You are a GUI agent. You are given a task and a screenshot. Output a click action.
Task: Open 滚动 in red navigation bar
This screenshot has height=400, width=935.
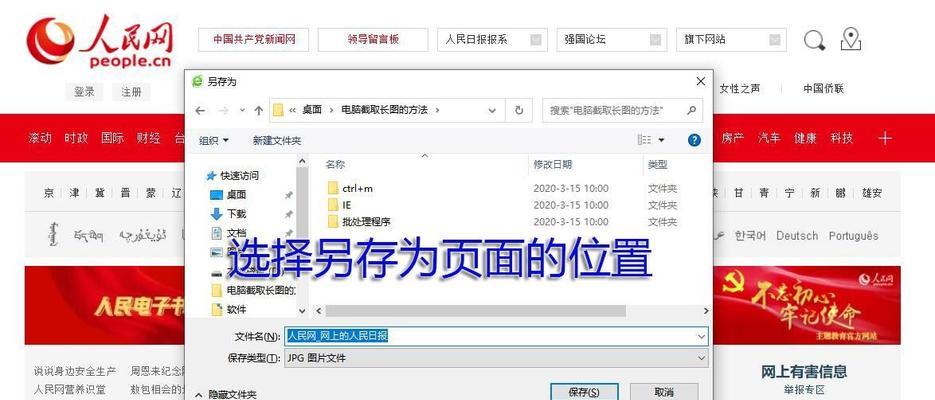pos(40,138)
